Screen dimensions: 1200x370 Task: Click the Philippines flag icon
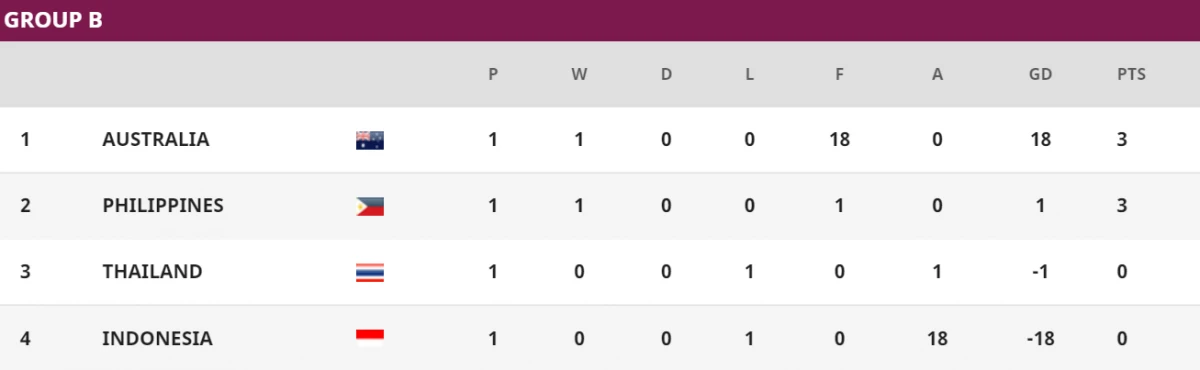point(370,206)
